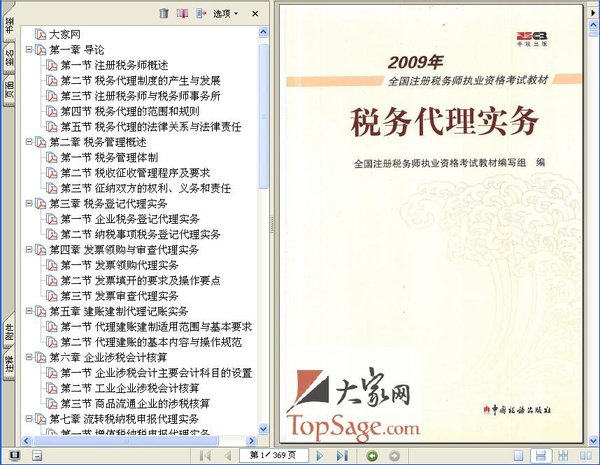Close the bookmarks panel with X

pos(255,14)
